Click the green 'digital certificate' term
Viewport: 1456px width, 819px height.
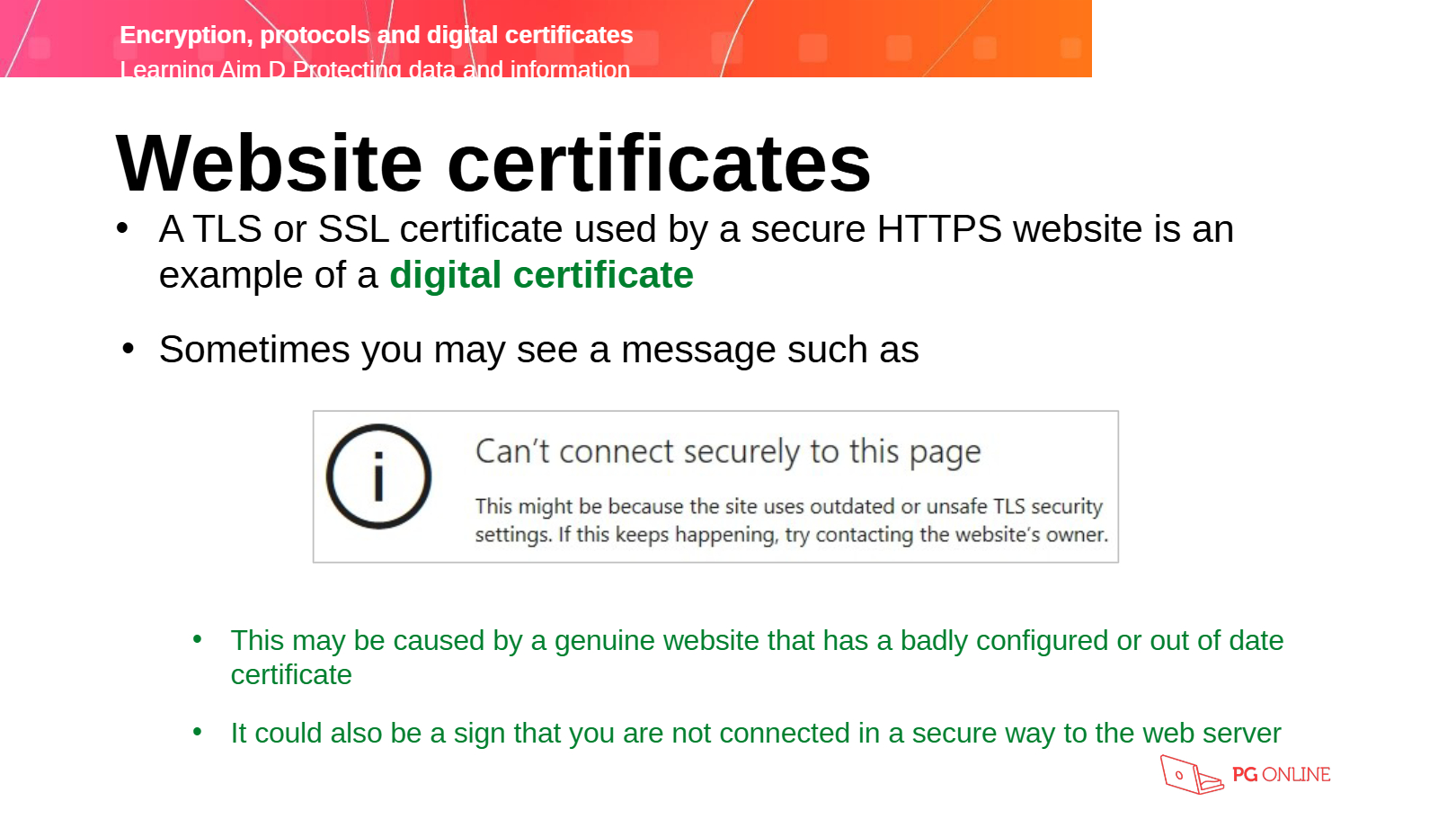(x=541, y=276)
